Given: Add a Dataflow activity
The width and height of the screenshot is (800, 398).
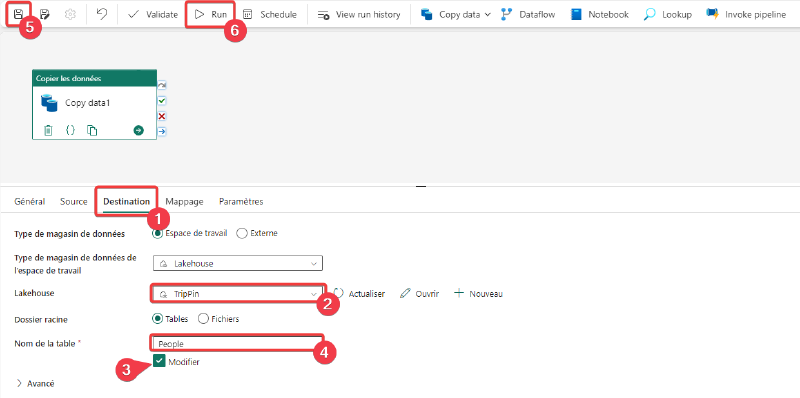Looking at the screenshot, I should tap(528, 14).
